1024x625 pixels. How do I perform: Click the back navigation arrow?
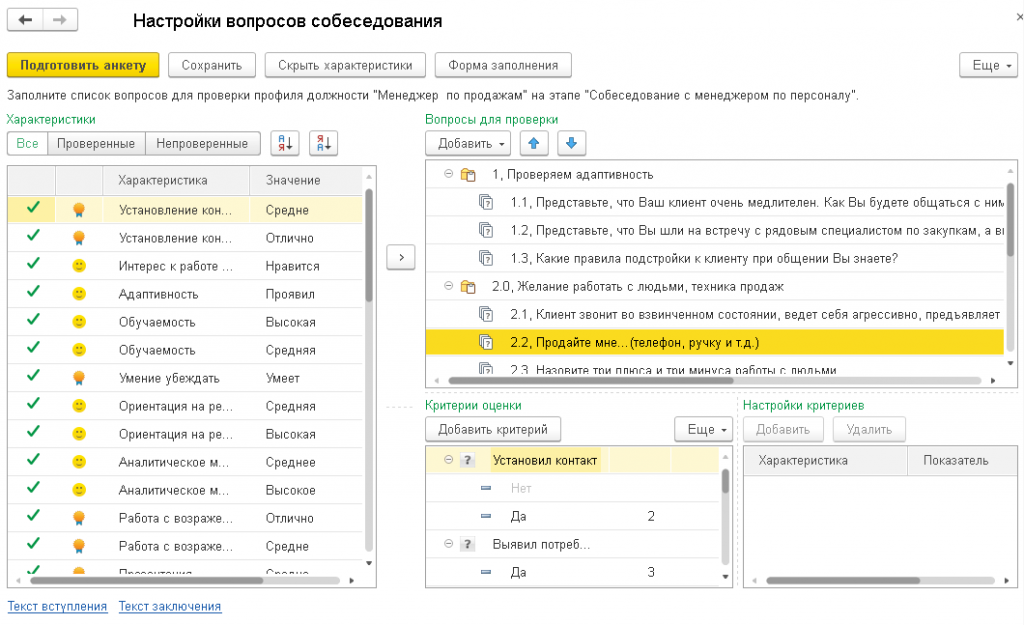[x=25, y=20]
